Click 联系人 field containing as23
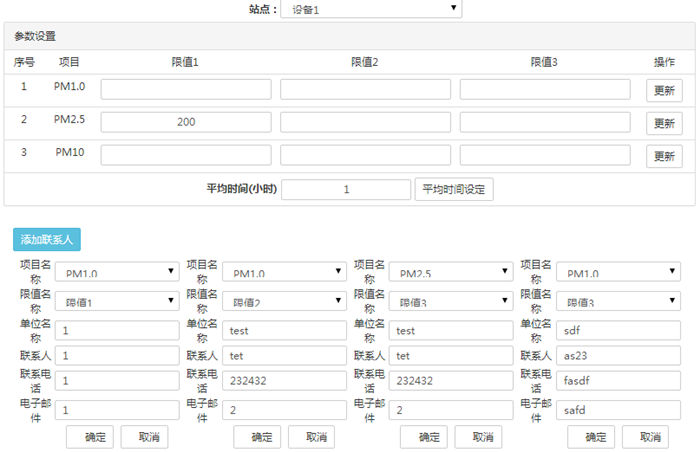Viewport: 700px width, 452px height. pos(618,356)
